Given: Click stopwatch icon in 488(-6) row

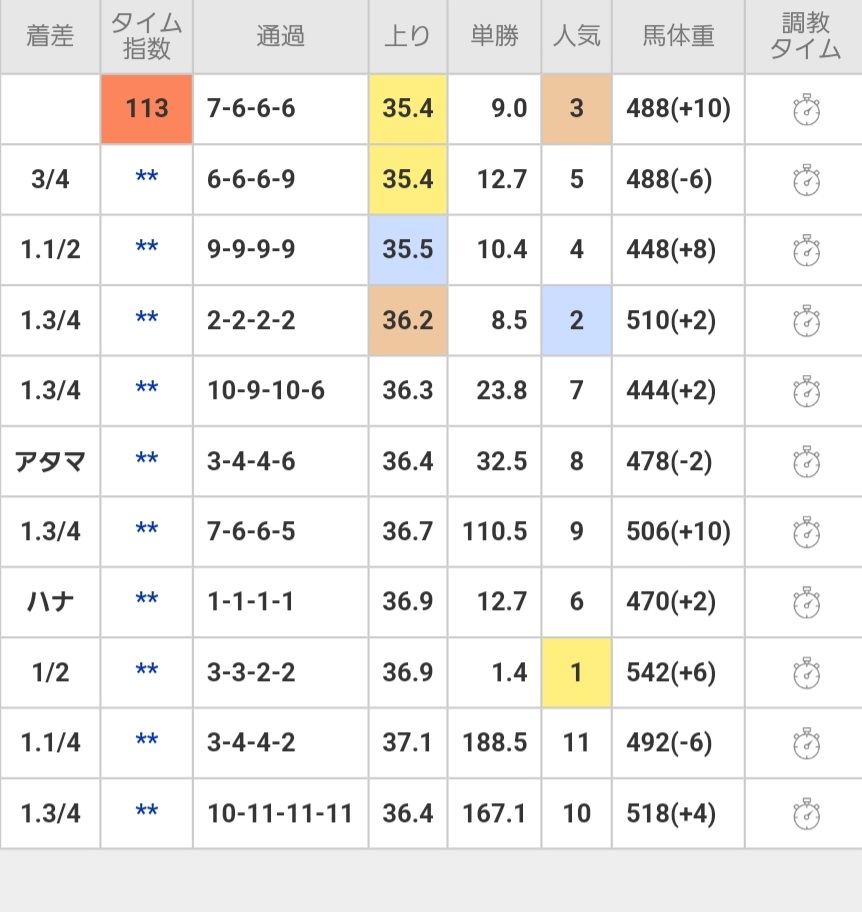Looking at the screenshot, I should click(x=806, y=180).
